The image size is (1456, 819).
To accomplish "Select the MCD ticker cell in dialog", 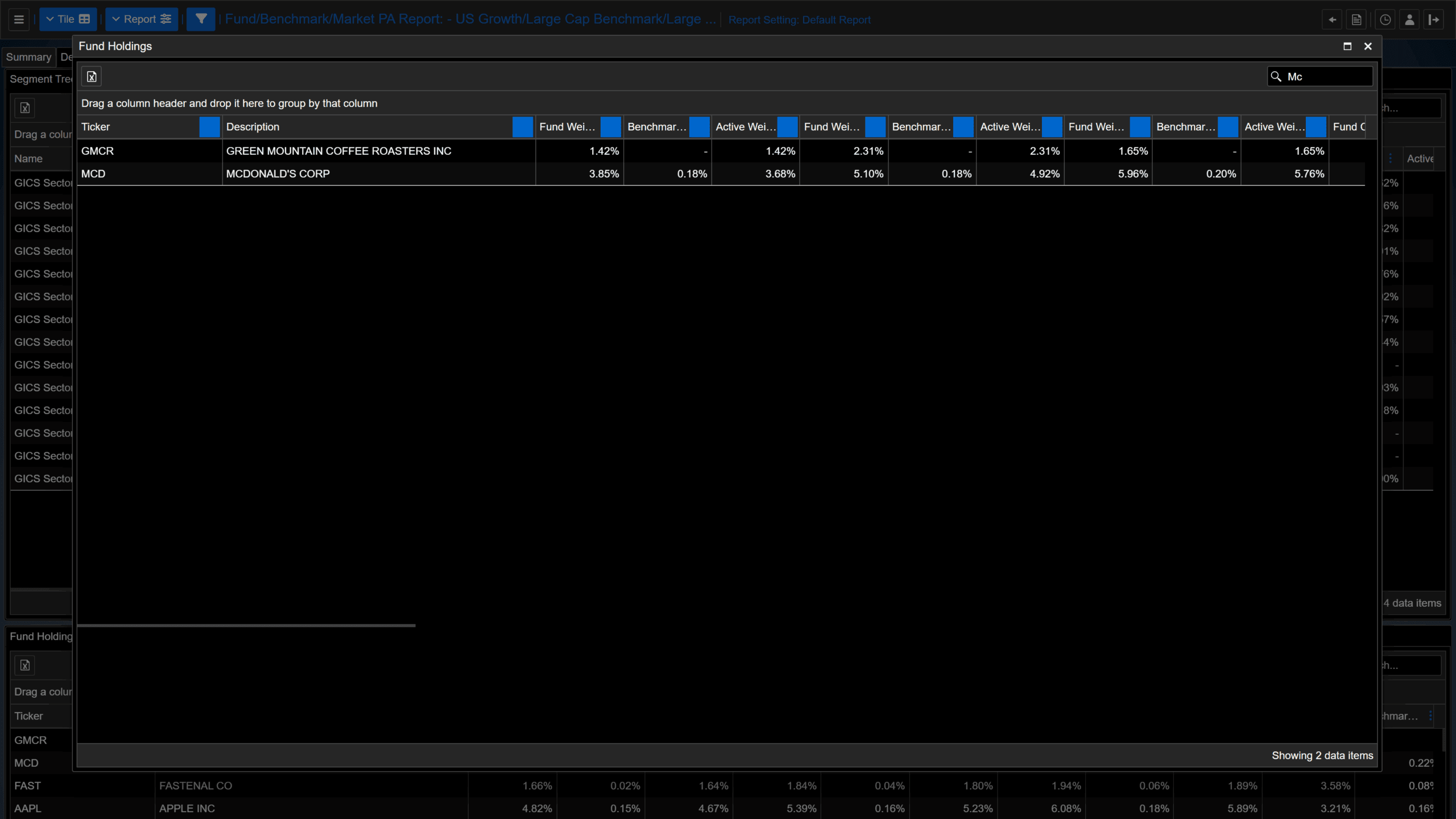I will pos(150,173).
